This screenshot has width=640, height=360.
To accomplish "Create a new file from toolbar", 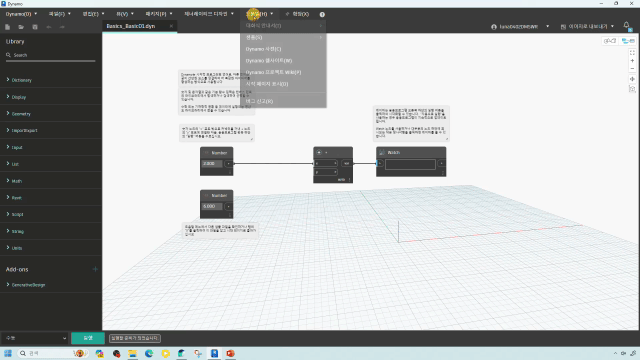I will click(7, 27).
